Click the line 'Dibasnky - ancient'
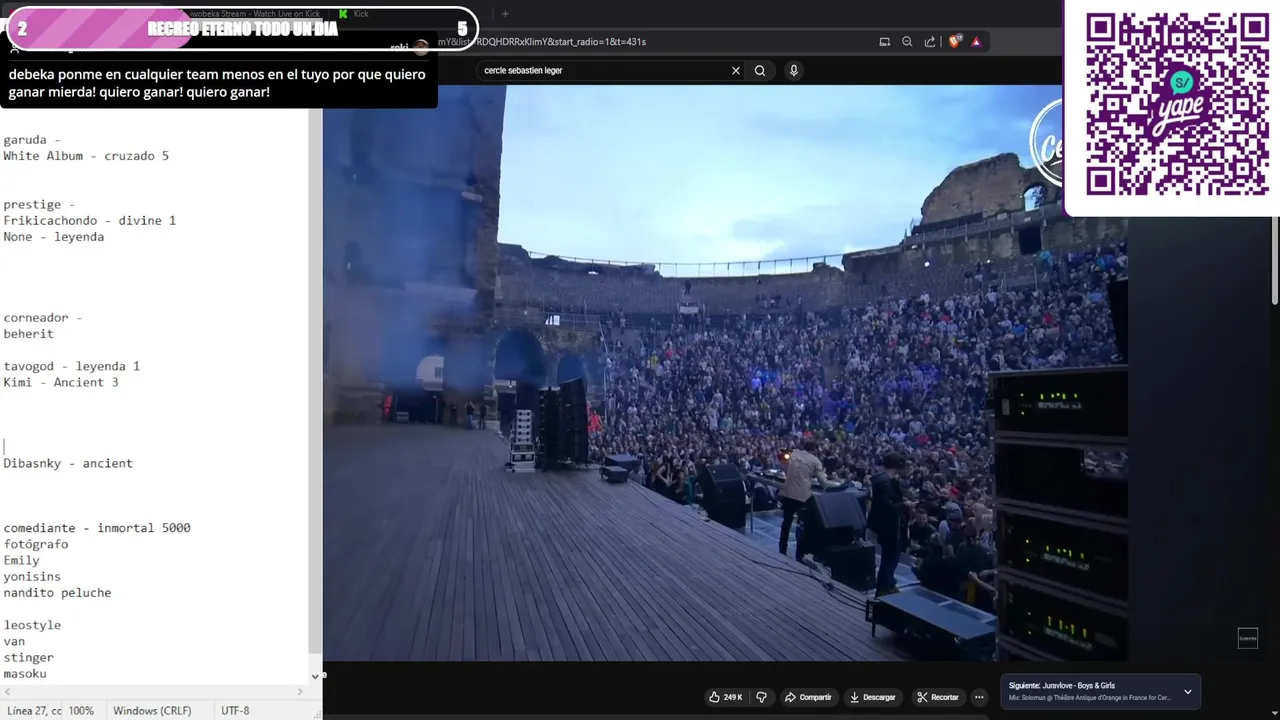Screen dimensions: 1280x720 (x=68, y=463)
